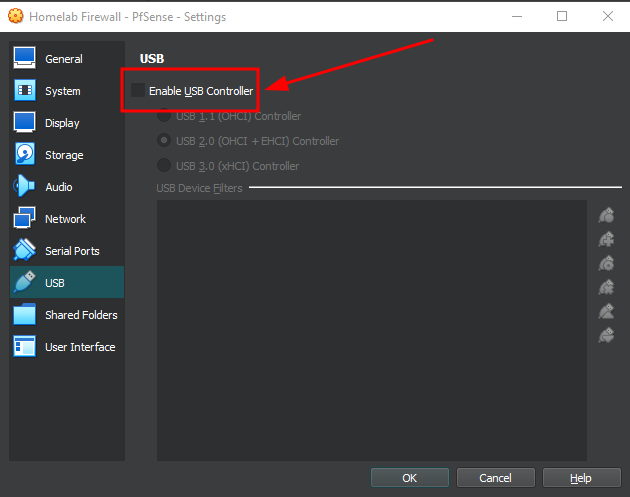
Task: Open the Storage settings page
Action: [67, 155]
